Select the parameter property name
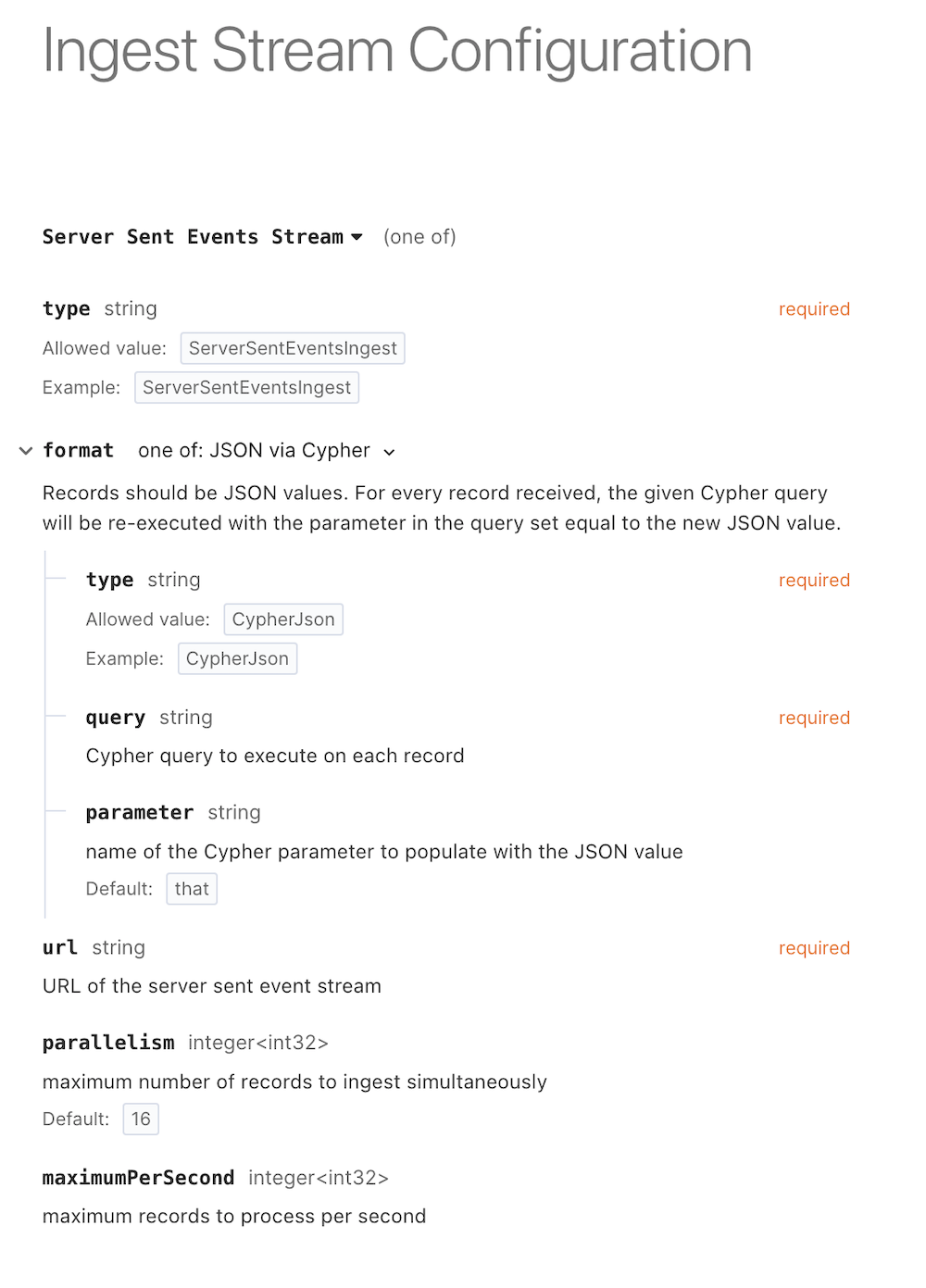 140,812
